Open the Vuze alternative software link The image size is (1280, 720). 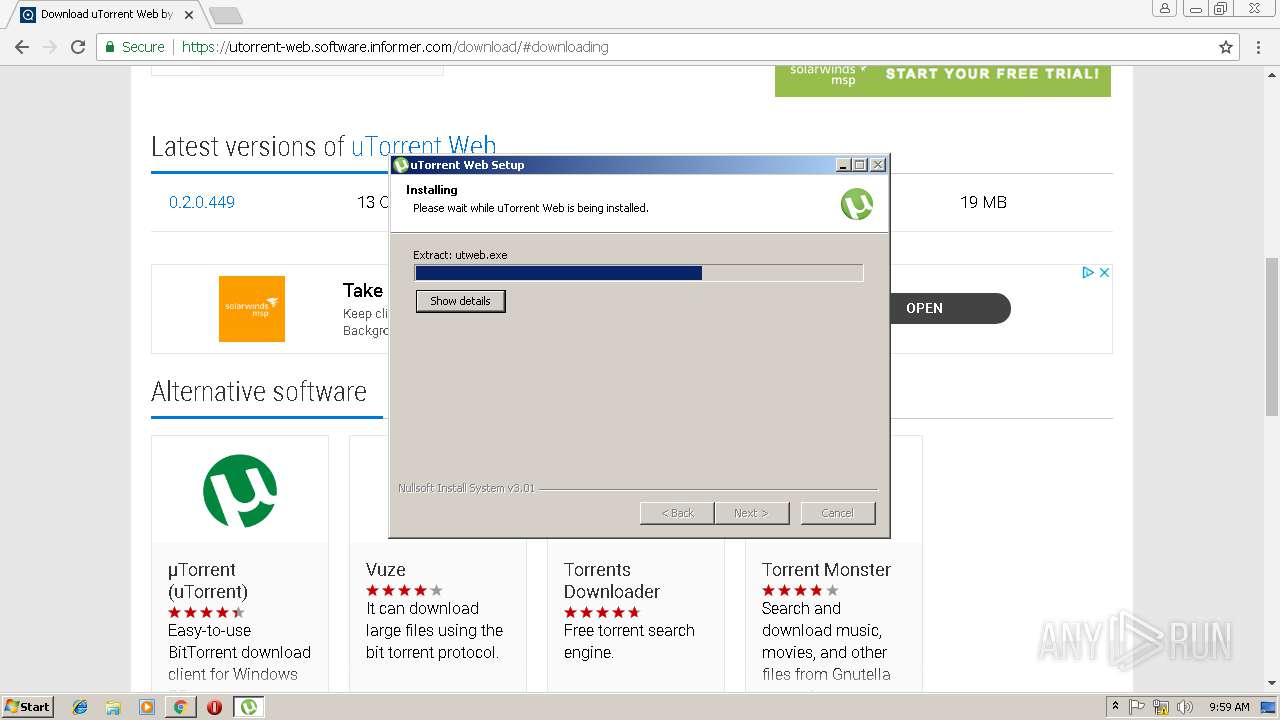386,570
